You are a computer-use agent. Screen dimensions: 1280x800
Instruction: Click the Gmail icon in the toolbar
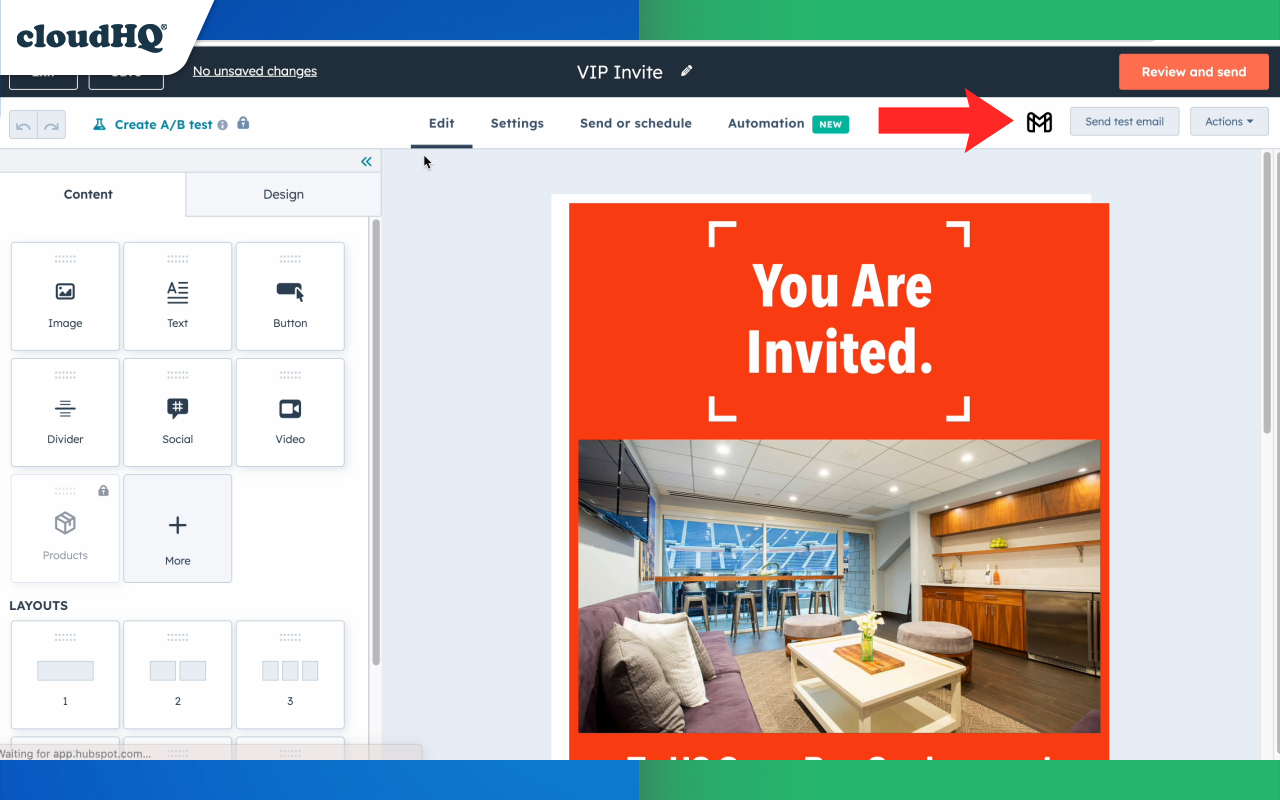coord(1040,121)
